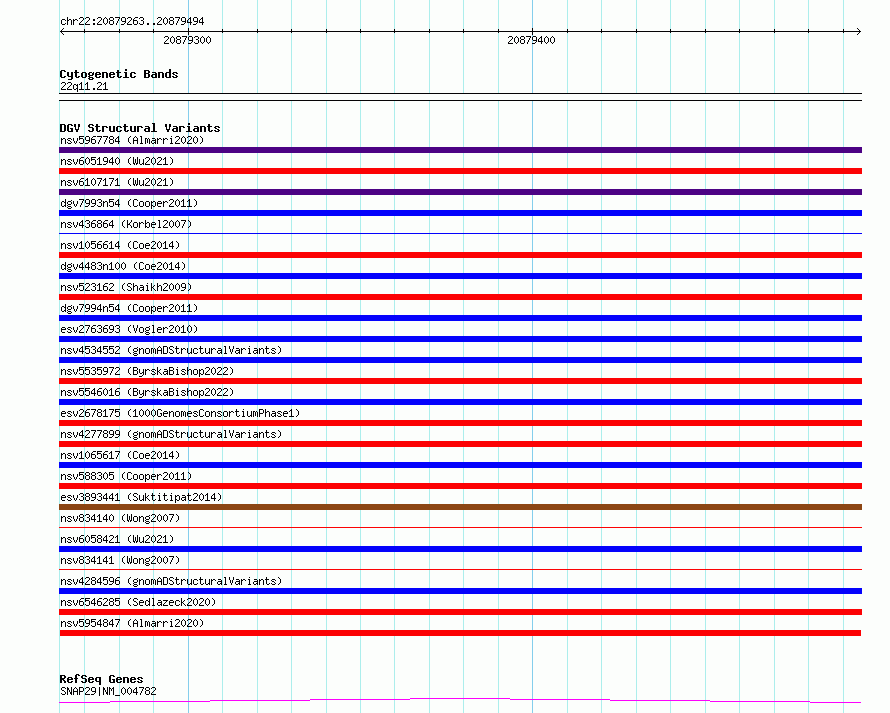Select the red bar under nsv6051940

460,171
